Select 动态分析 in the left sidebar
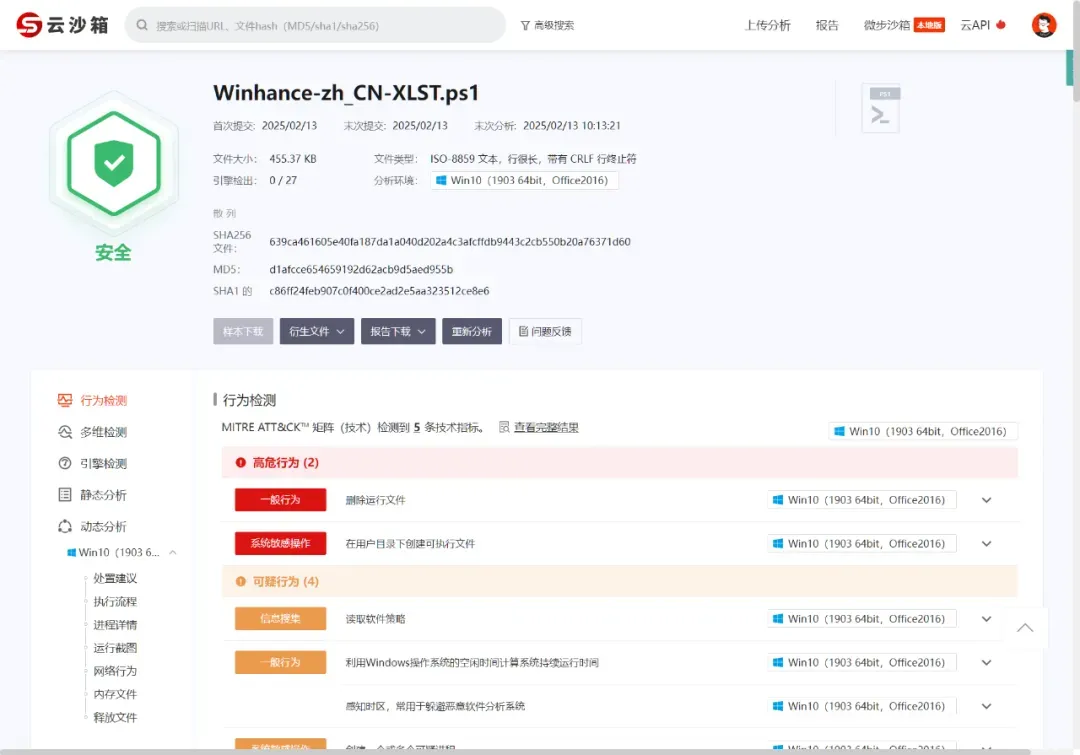 [x=103, y=526]
